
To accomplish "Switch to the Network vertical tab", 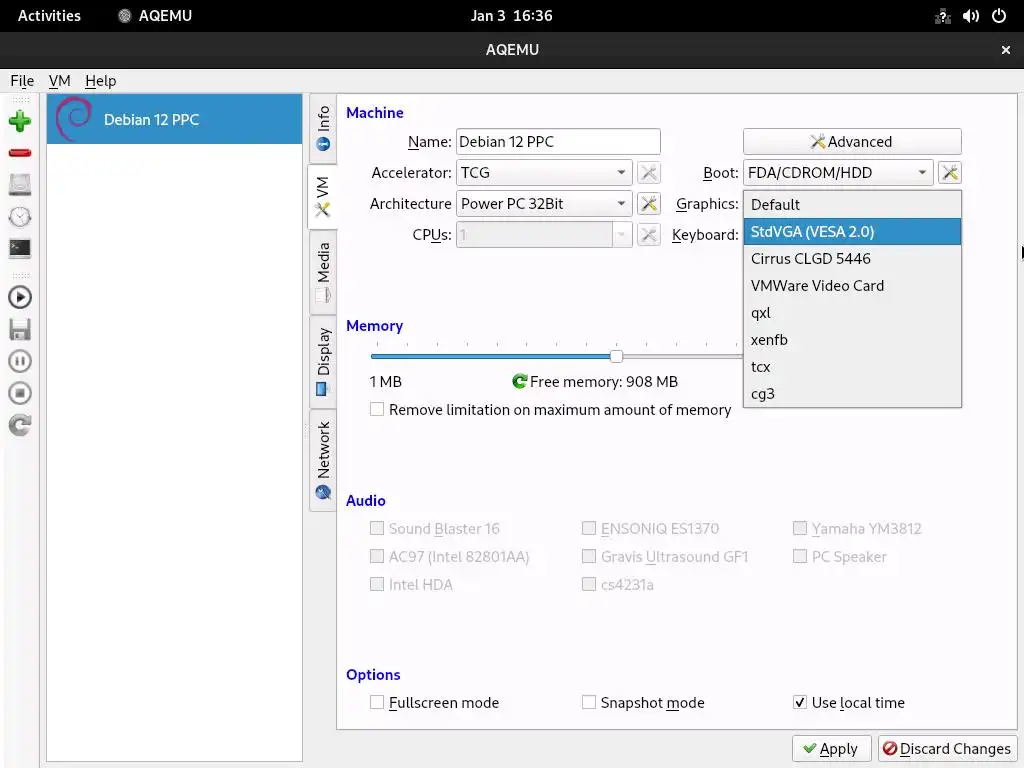I will [x=323, y=460].
